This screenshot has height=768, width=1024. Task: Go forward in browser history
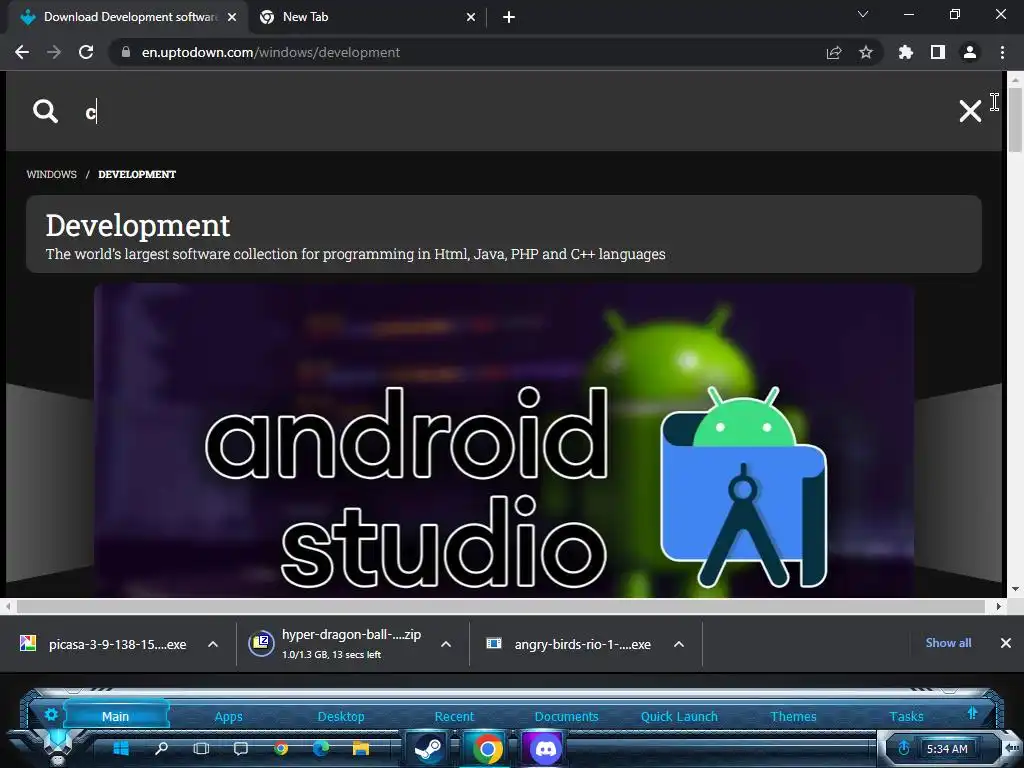pos(54,52)
